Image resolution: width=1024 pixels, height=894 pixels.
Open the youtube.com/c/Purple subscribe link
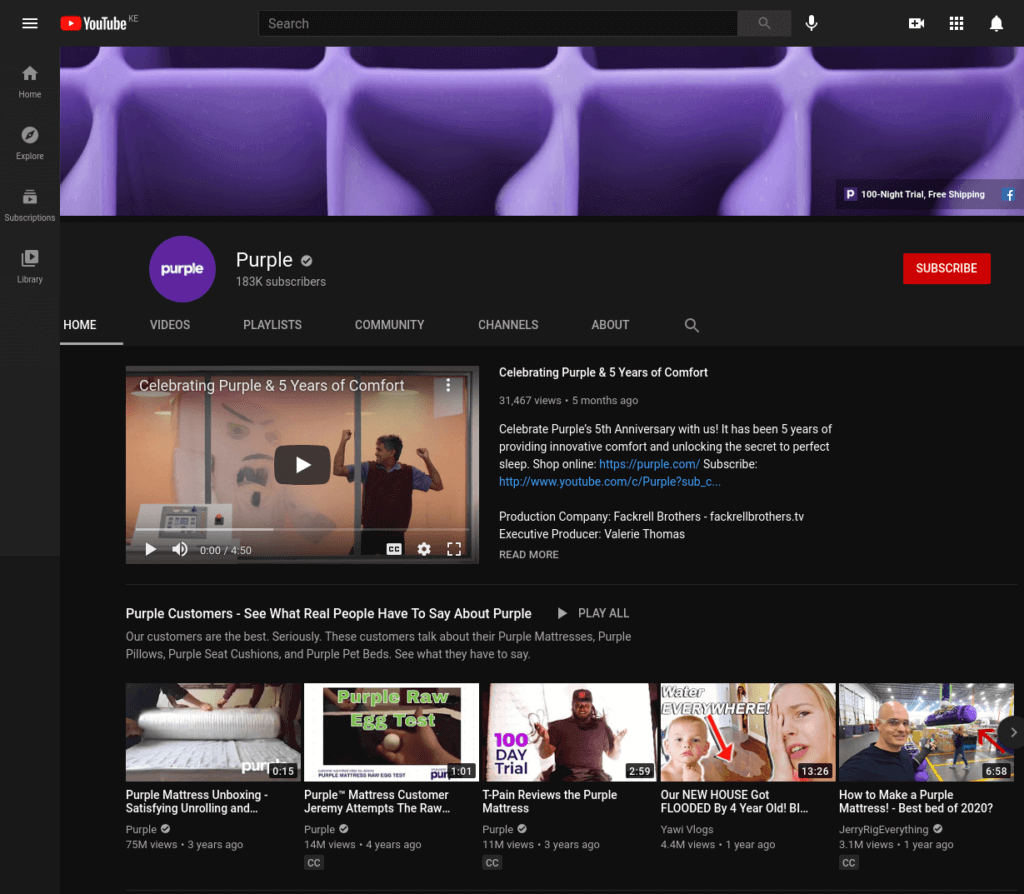click(x=609, y=482)
